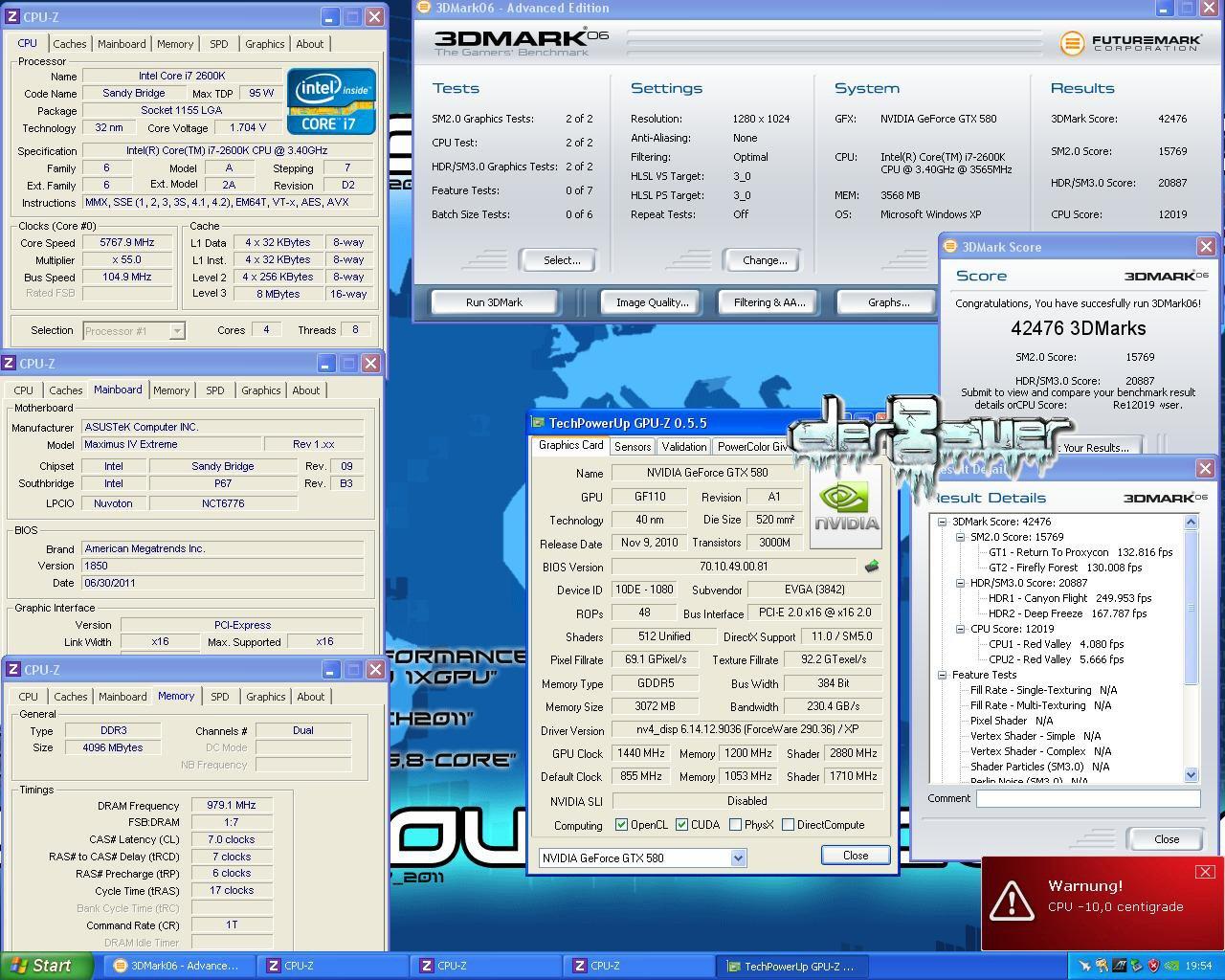
Task: Select the Pixel Shader N/A row
Action: pyautogui.click(x=1012, y=721)
